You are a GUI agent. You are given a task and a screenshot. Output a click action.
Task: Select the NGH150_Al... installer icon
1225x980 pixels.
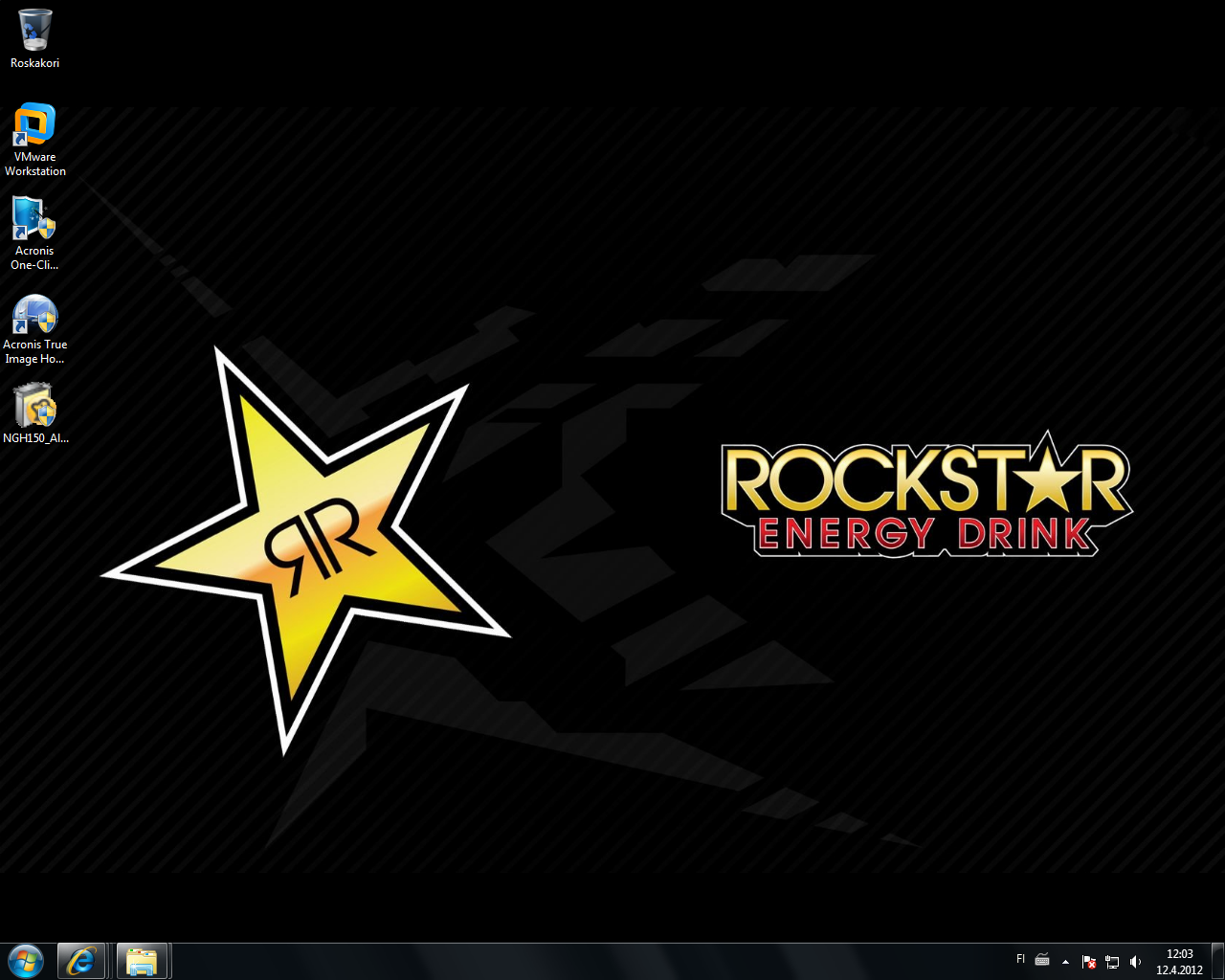pos(34,413)
